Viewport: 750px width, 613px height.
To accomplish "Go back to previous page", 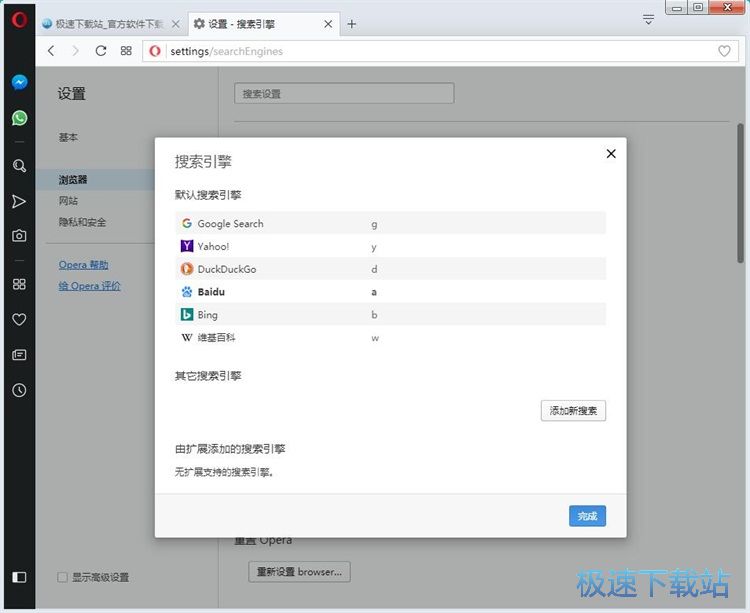I will click(51, 51).
